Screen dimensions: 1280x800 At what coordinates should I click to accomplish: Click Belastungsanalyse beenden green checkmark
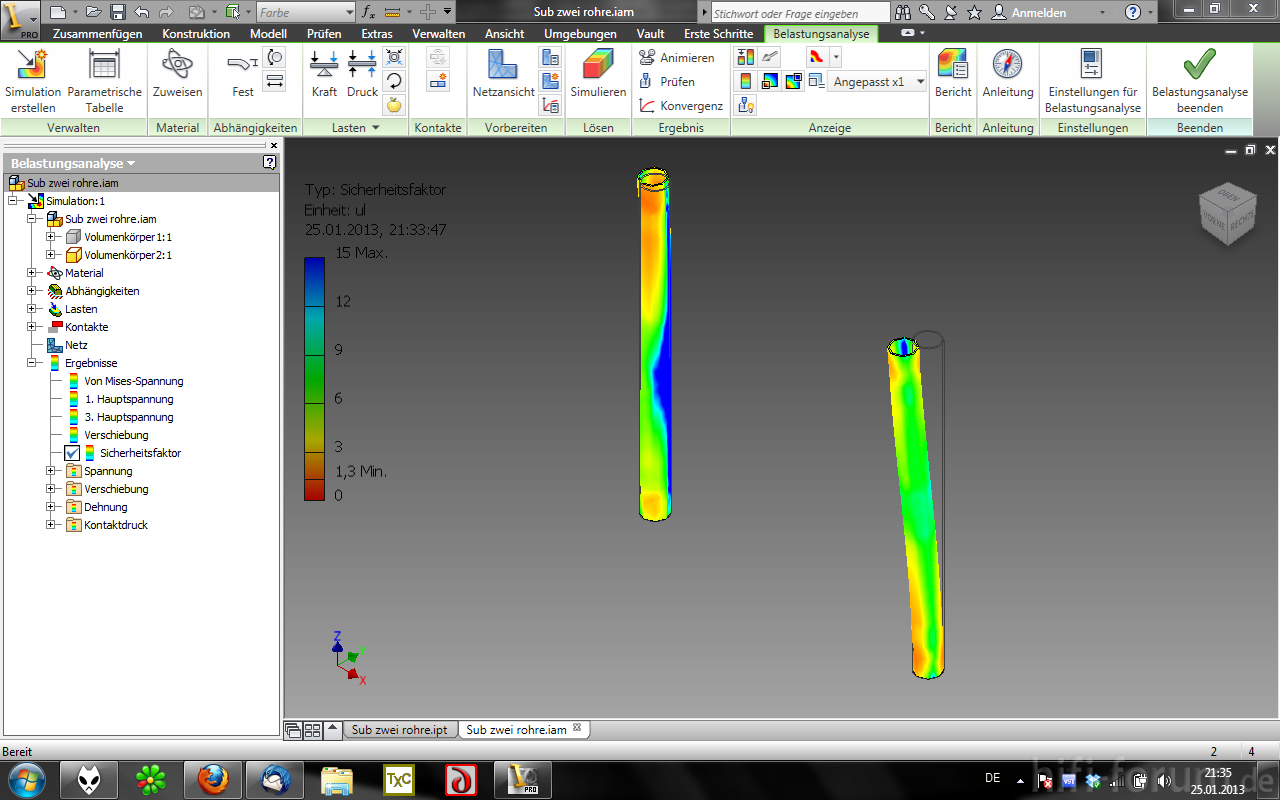click(1199, 66)
